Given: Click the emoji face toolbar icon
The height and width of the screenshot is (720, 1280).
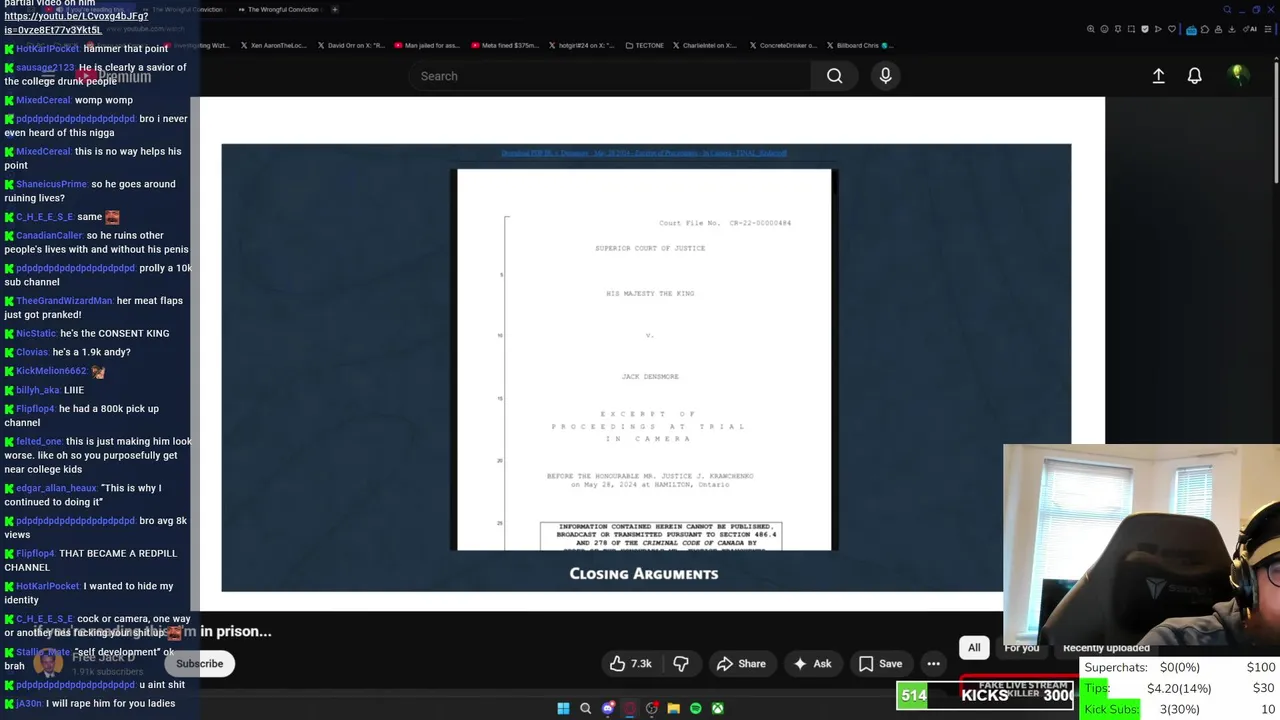Looking at the screenshot, I should (x=1105, y=29).
